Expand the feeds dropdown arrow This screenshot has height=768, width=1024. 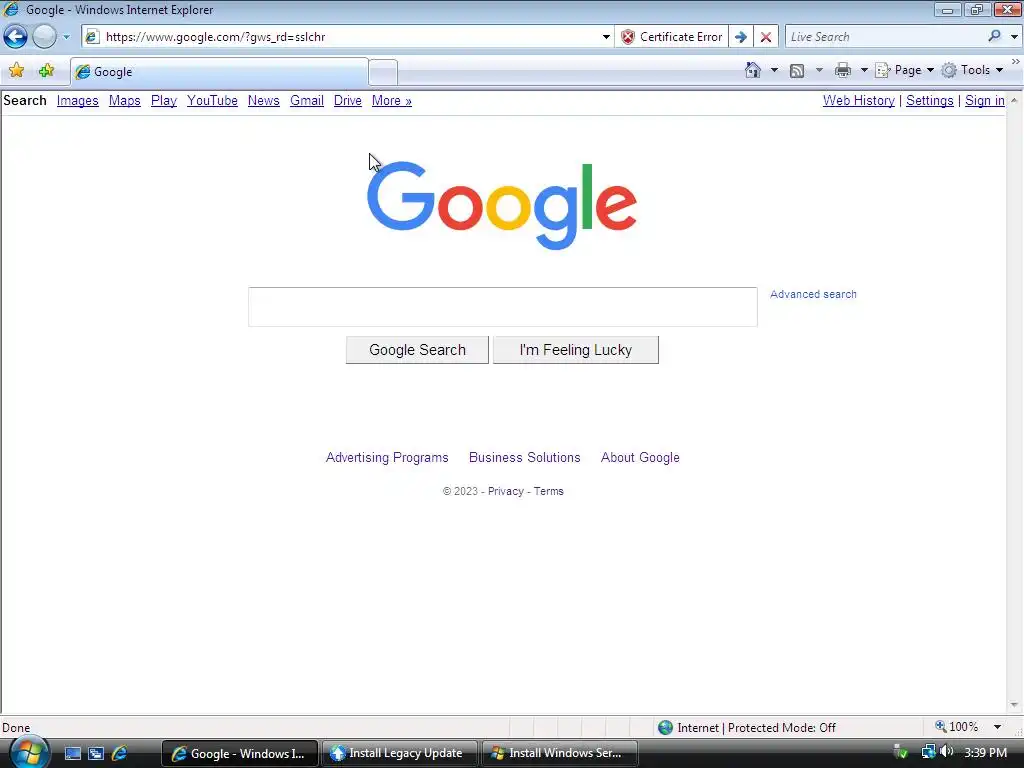[x=819, y=70]
